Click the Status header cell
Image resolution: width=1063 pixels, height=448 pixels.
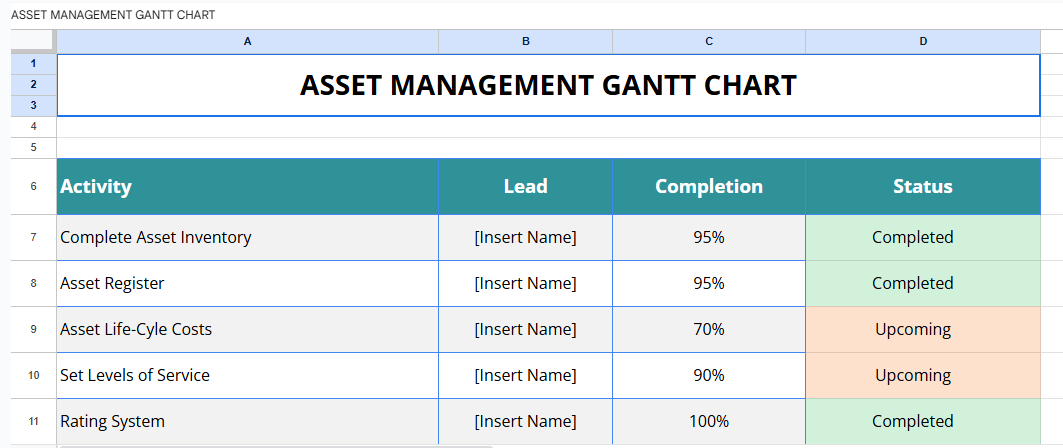922,186
